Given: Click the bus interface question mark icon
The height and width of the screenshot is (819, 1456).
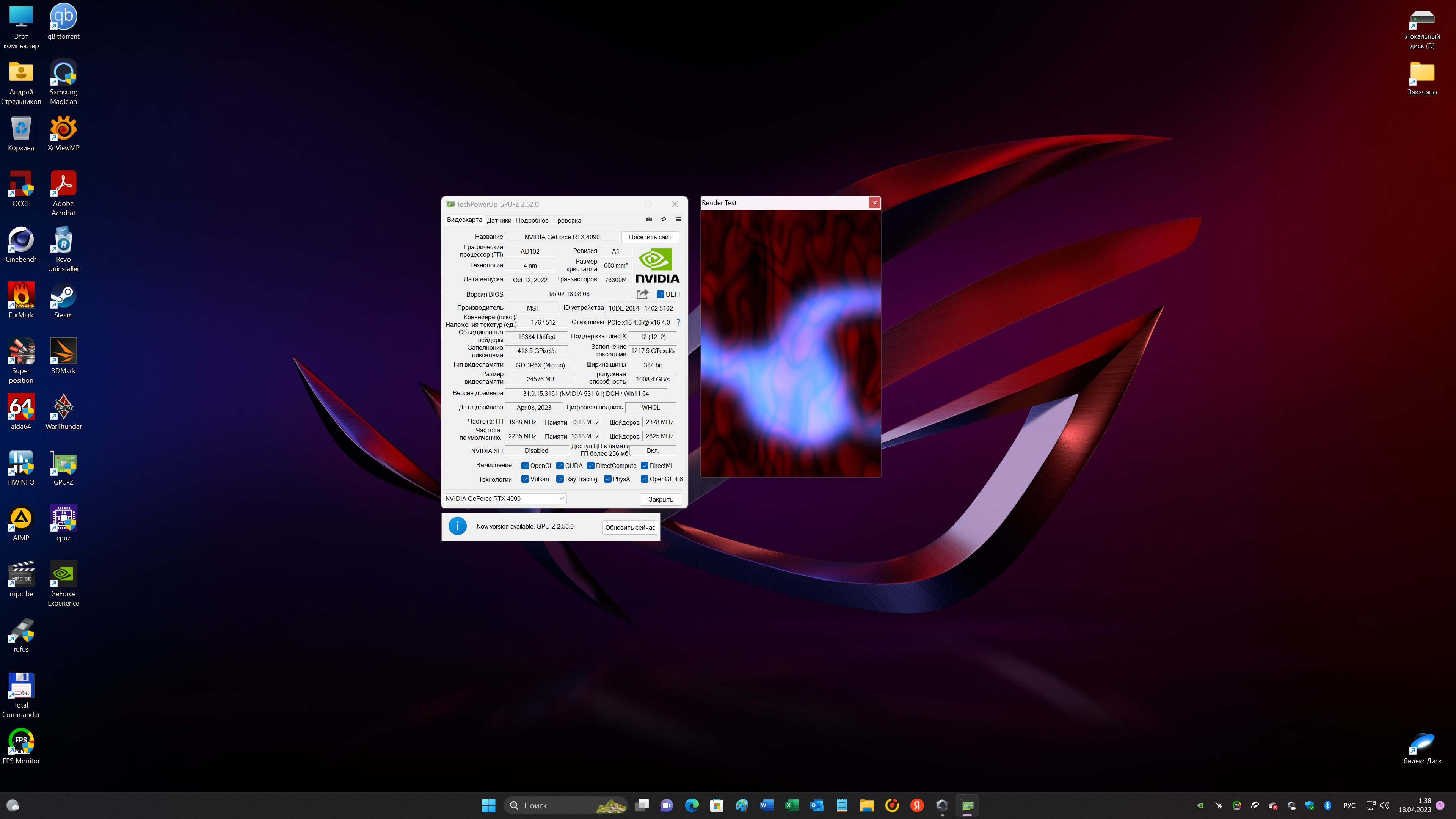Looking at the screenshot, I should 678,322.
